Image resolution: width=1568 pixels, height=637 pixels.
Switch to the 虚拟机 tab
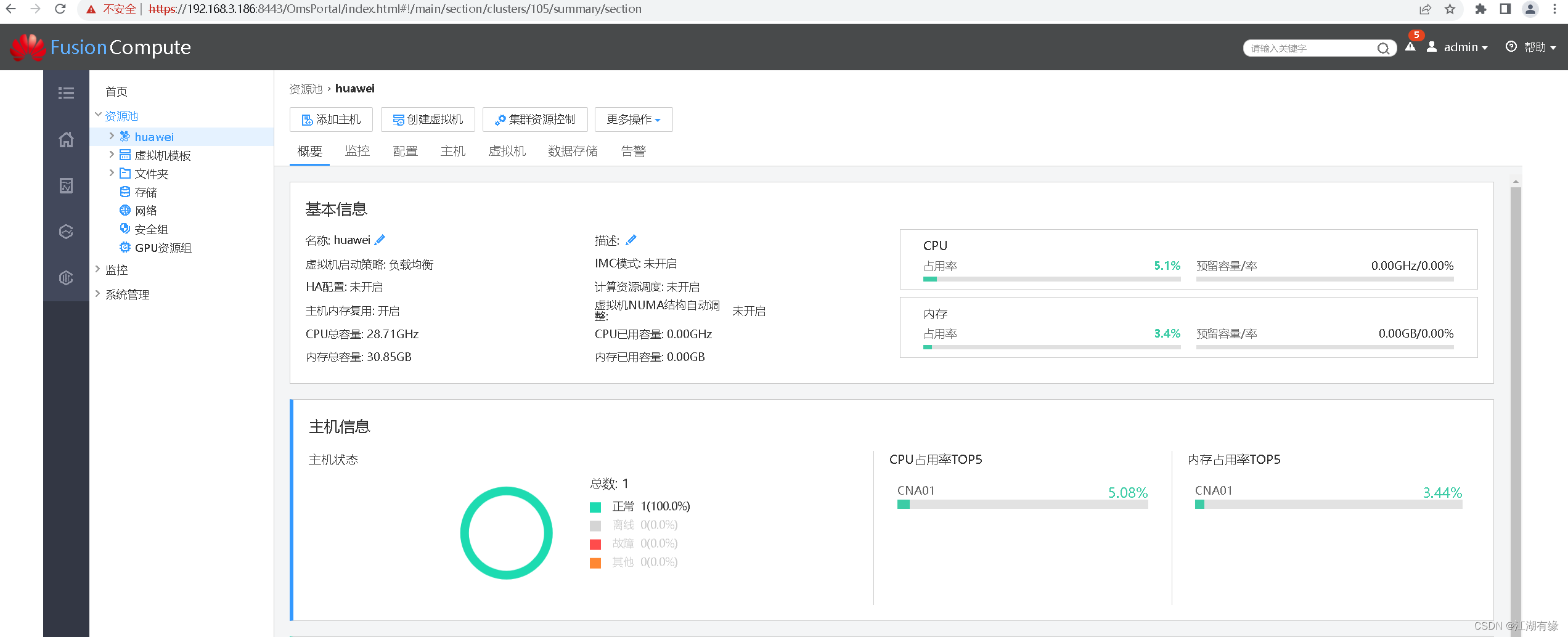click(507, 152)
